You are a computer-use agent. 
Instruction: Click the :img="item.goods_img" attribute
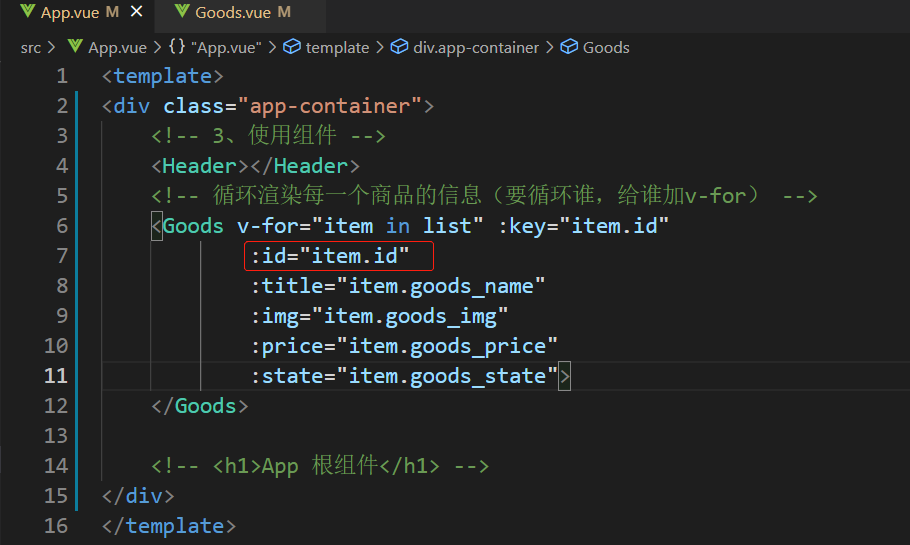coord(380,316)
